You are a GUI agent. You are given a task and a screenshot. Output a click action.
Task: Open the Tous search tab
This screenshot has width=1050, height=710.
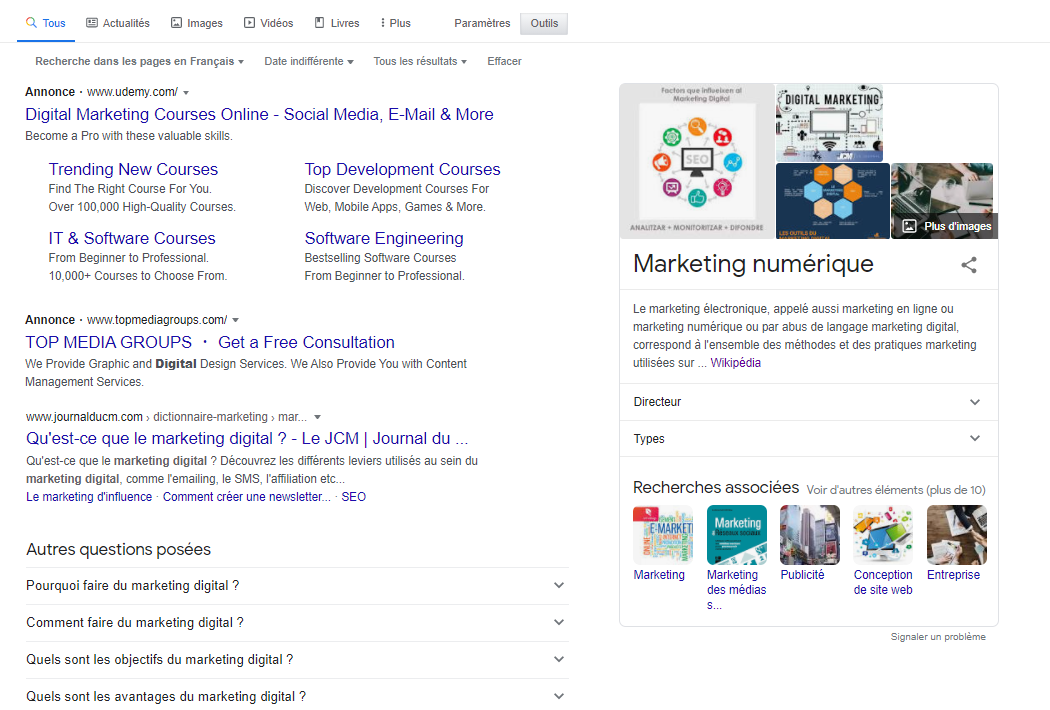tap(46, 23)
